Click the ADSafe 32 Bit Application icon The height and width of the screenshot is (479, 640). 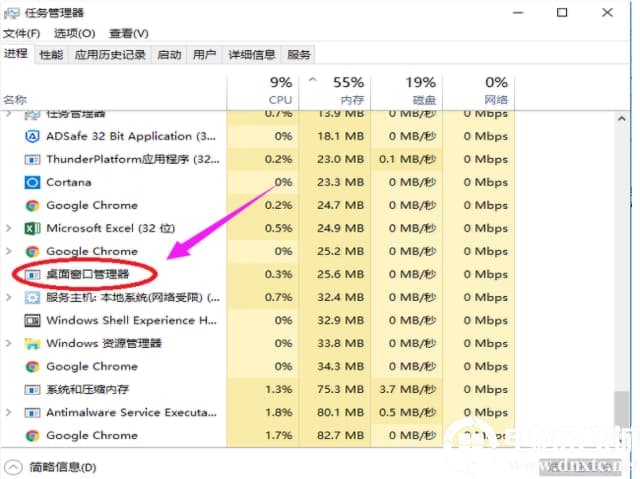pos(32,136)
